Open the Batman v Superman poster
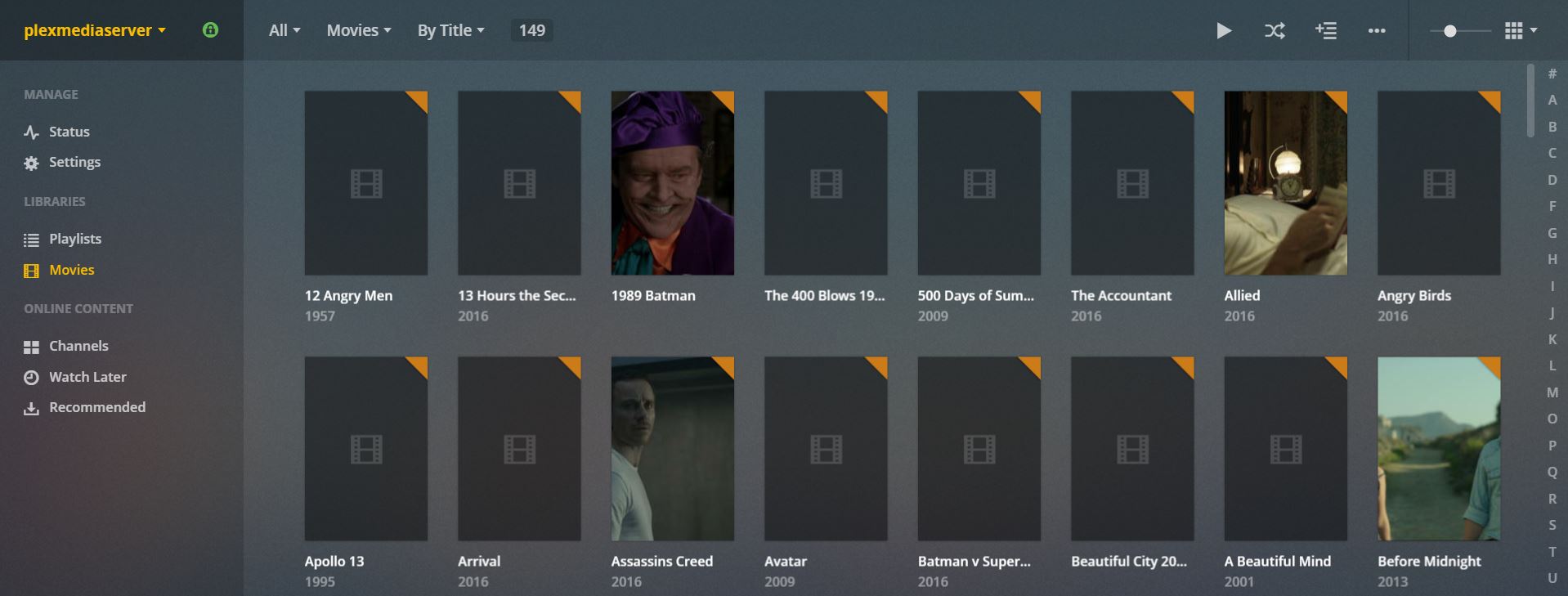 [x=979, y=449]
